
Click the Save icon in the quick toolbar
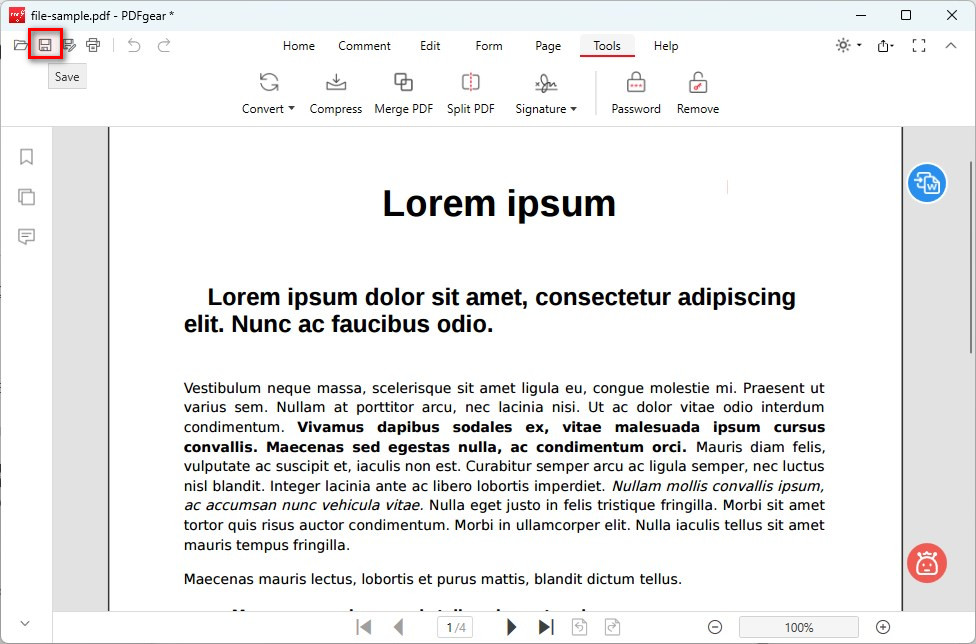pyautogui.click(x=45, y=45)
